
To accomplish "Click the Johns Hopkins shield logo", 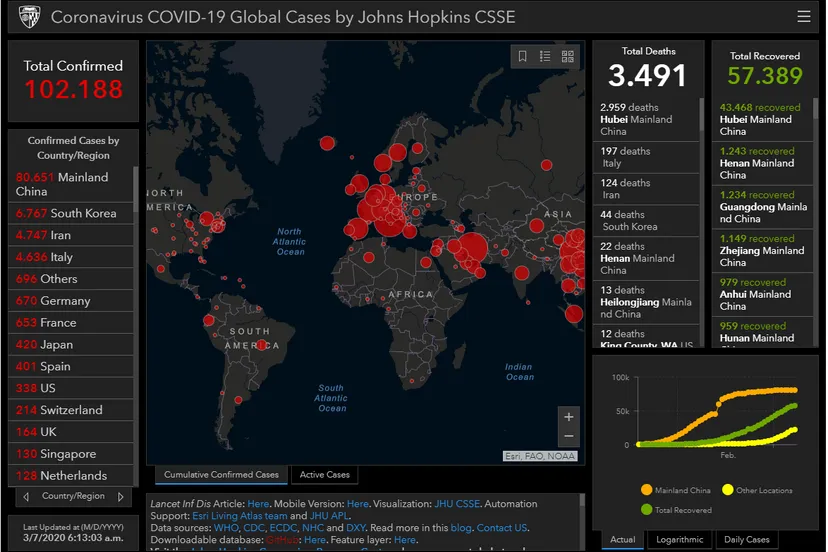I will point(29,17).
